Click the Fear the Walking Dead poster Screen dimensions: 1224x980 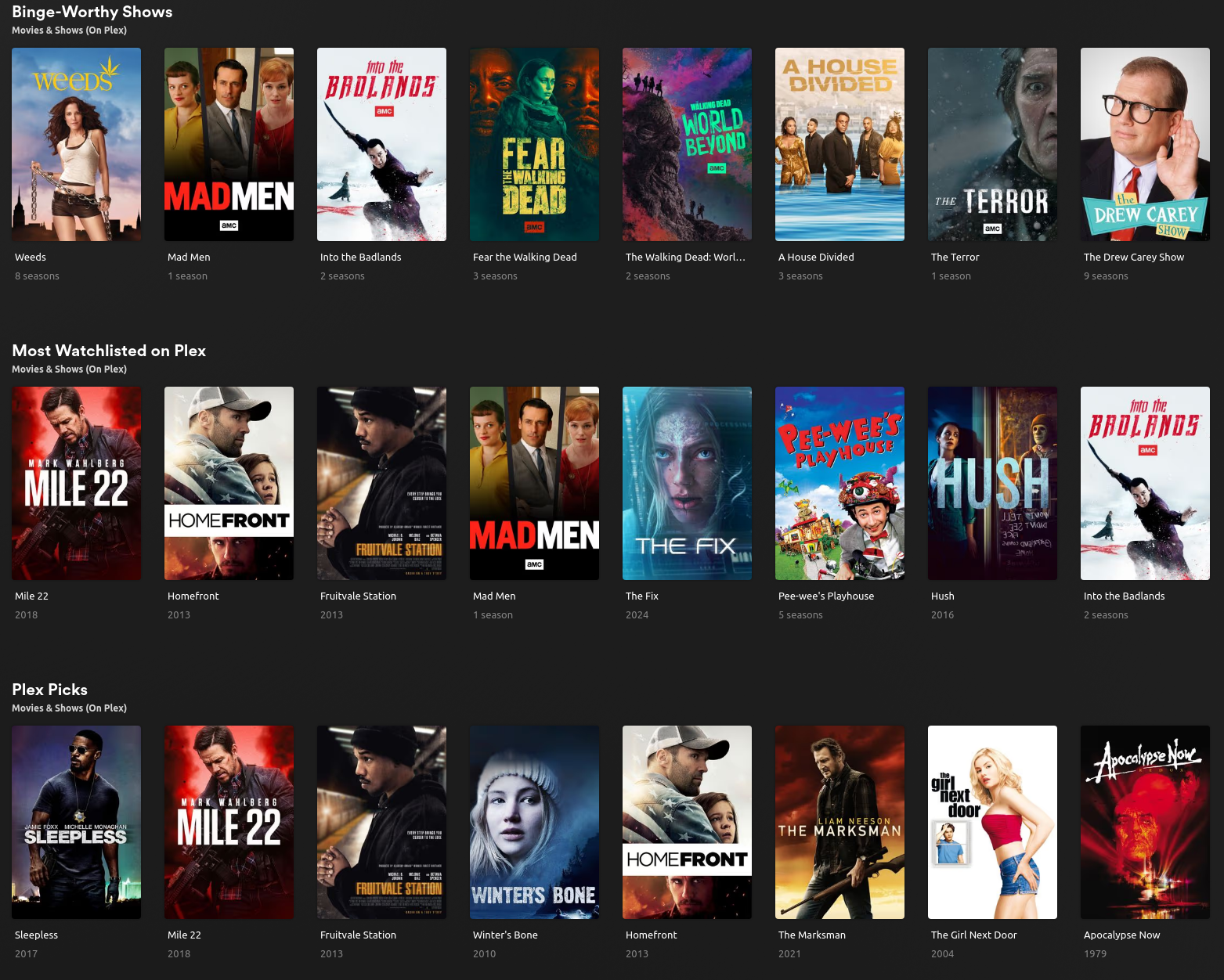[x=534, y=144]
